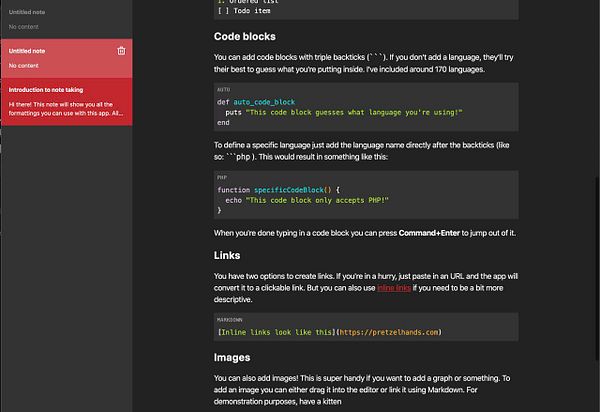The height and width of the screenshot is (412, 600).
Task: Click the 'puts' line in AUTO block
Action: pos(344,112)
